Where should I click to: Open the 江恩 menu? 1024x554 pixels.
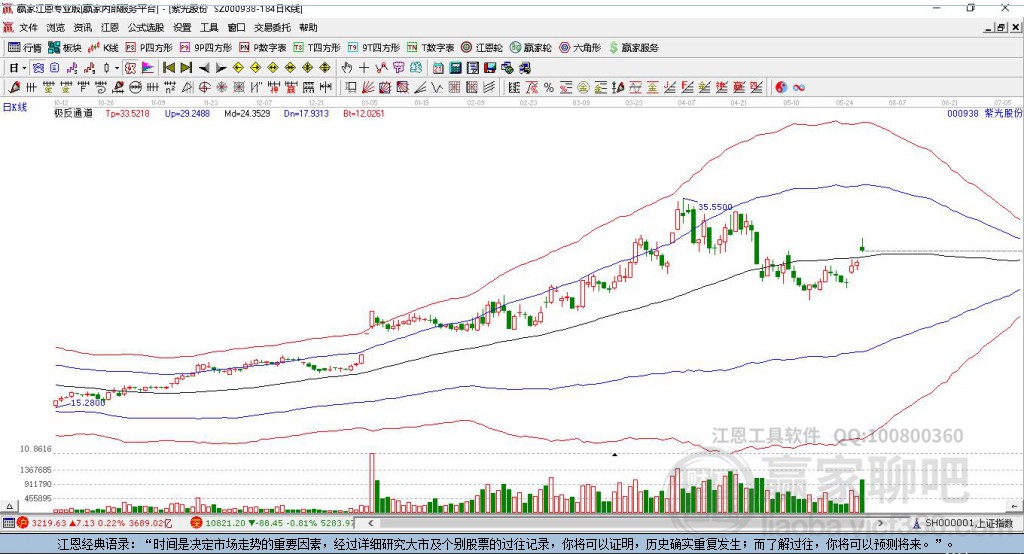[110, 27]
